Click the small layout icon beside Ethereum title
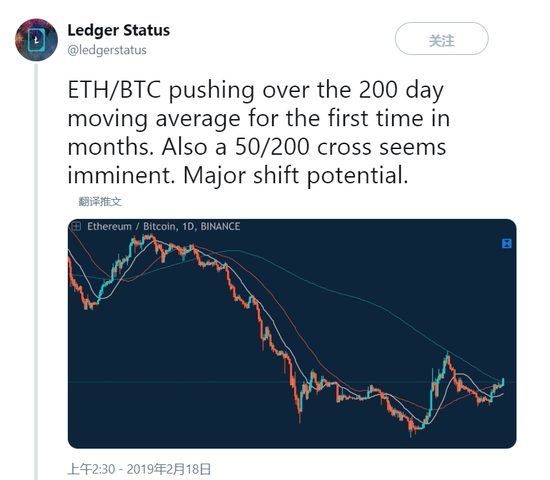This screenshot has height=480, width=550. 76,226
